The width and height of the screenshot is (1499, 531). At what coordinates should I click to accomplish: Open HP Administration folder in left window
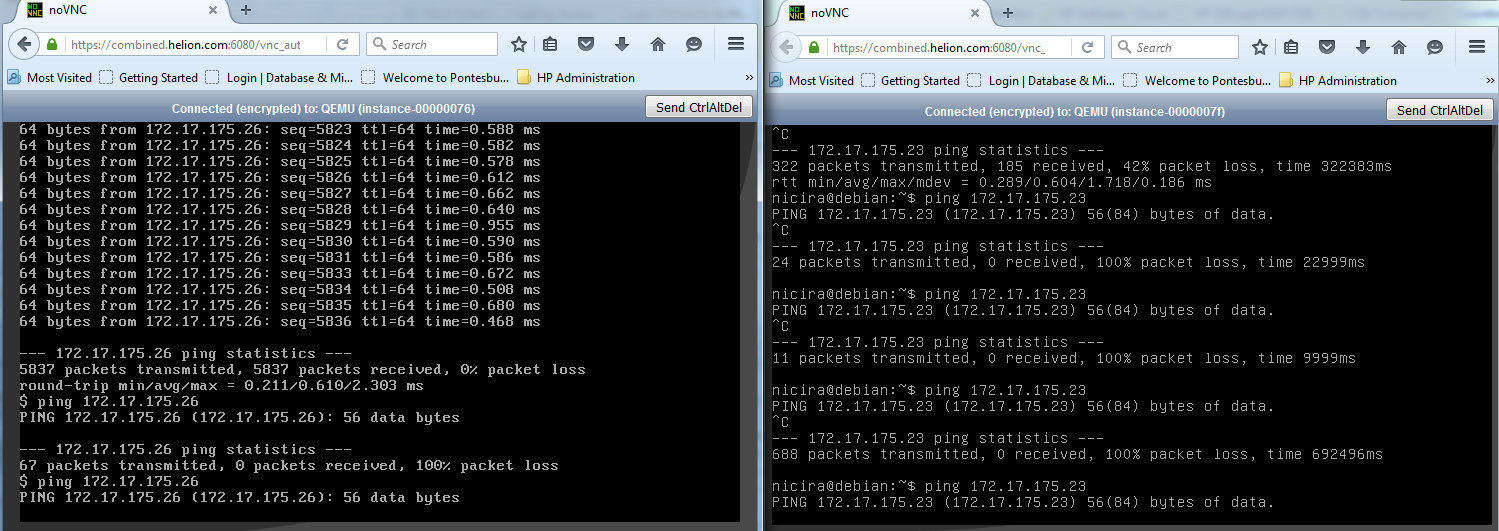[x=576, y=77]
